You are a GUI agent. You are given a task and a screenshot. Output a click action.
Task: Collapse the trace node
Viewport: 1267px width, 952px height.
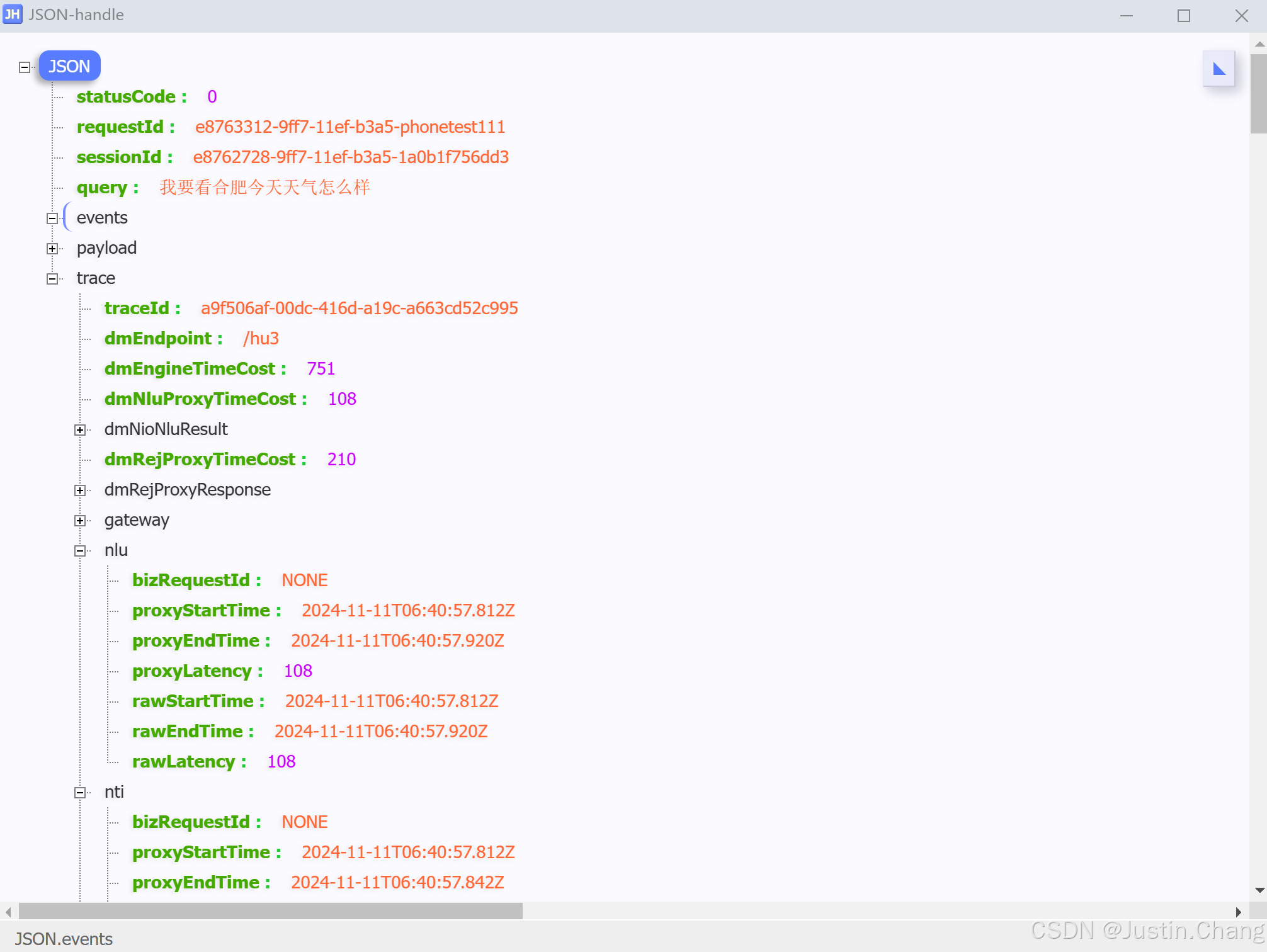(x=52, y=279)
